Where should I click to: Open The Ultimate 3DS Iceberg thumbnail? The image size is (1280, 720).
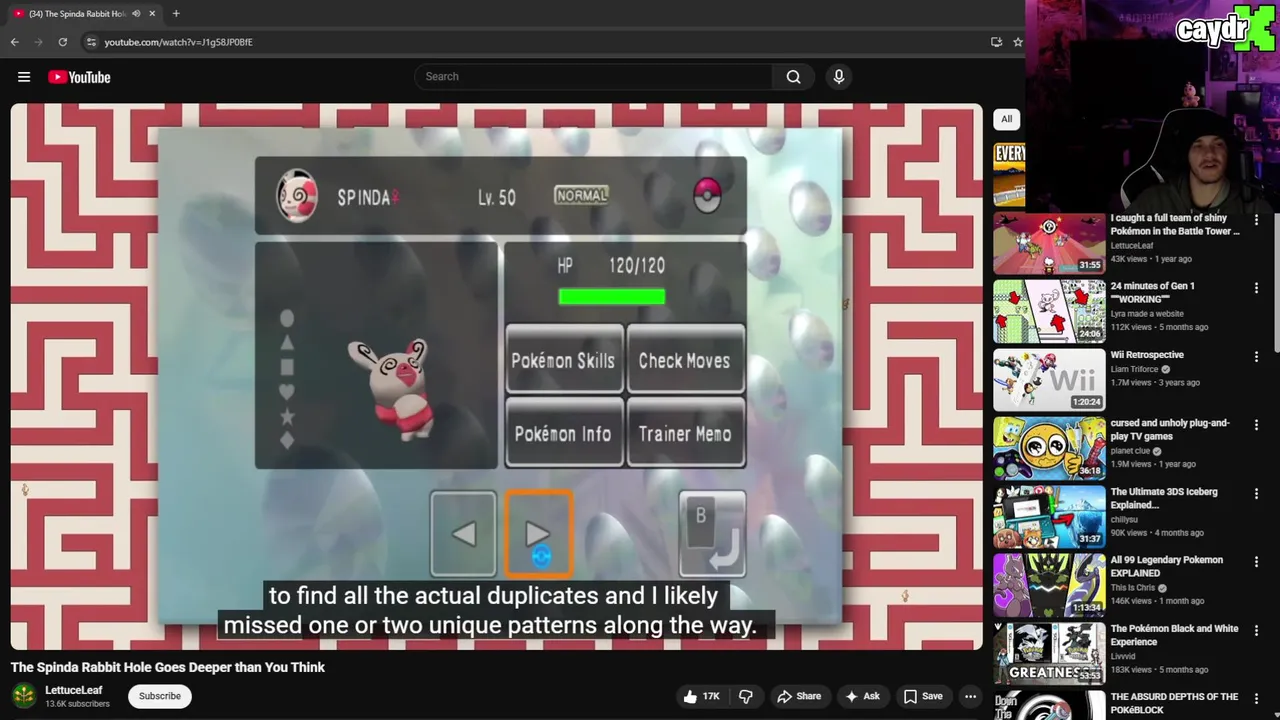click(1049, 517)
